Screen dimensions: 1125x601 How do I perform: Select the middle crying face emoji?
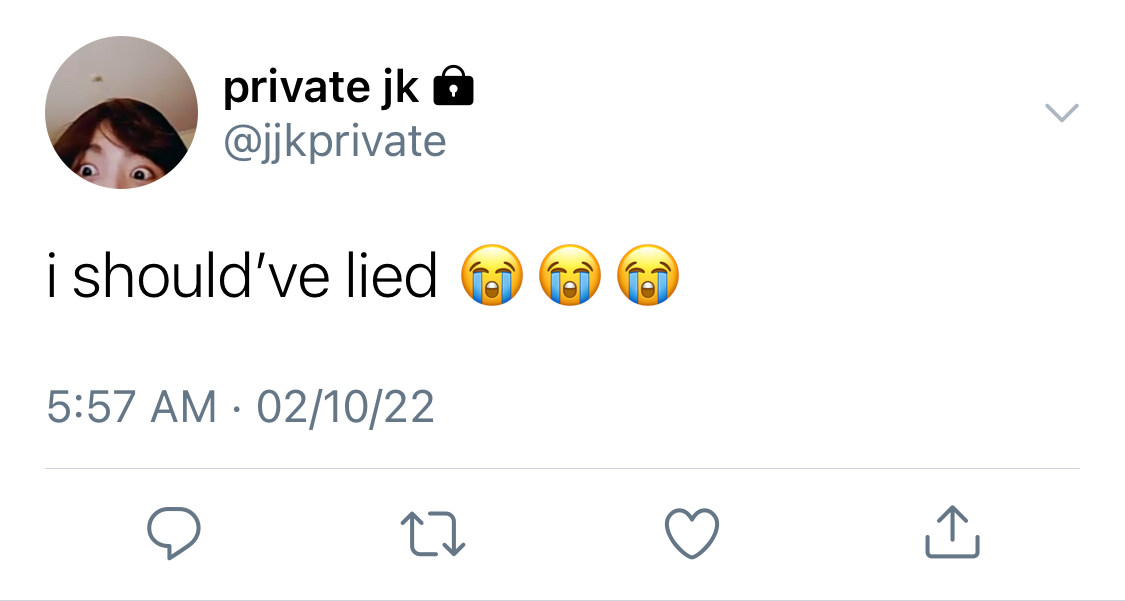pos(570,275)
